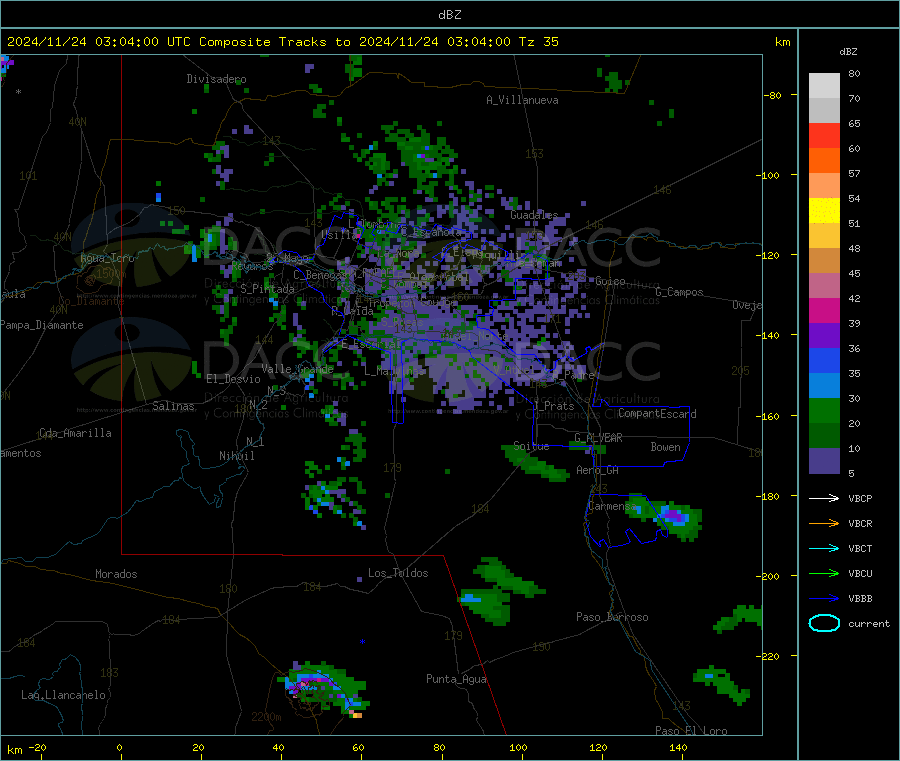Click the J_Prats map label
The image size is (900, 761).
[553, 406]
